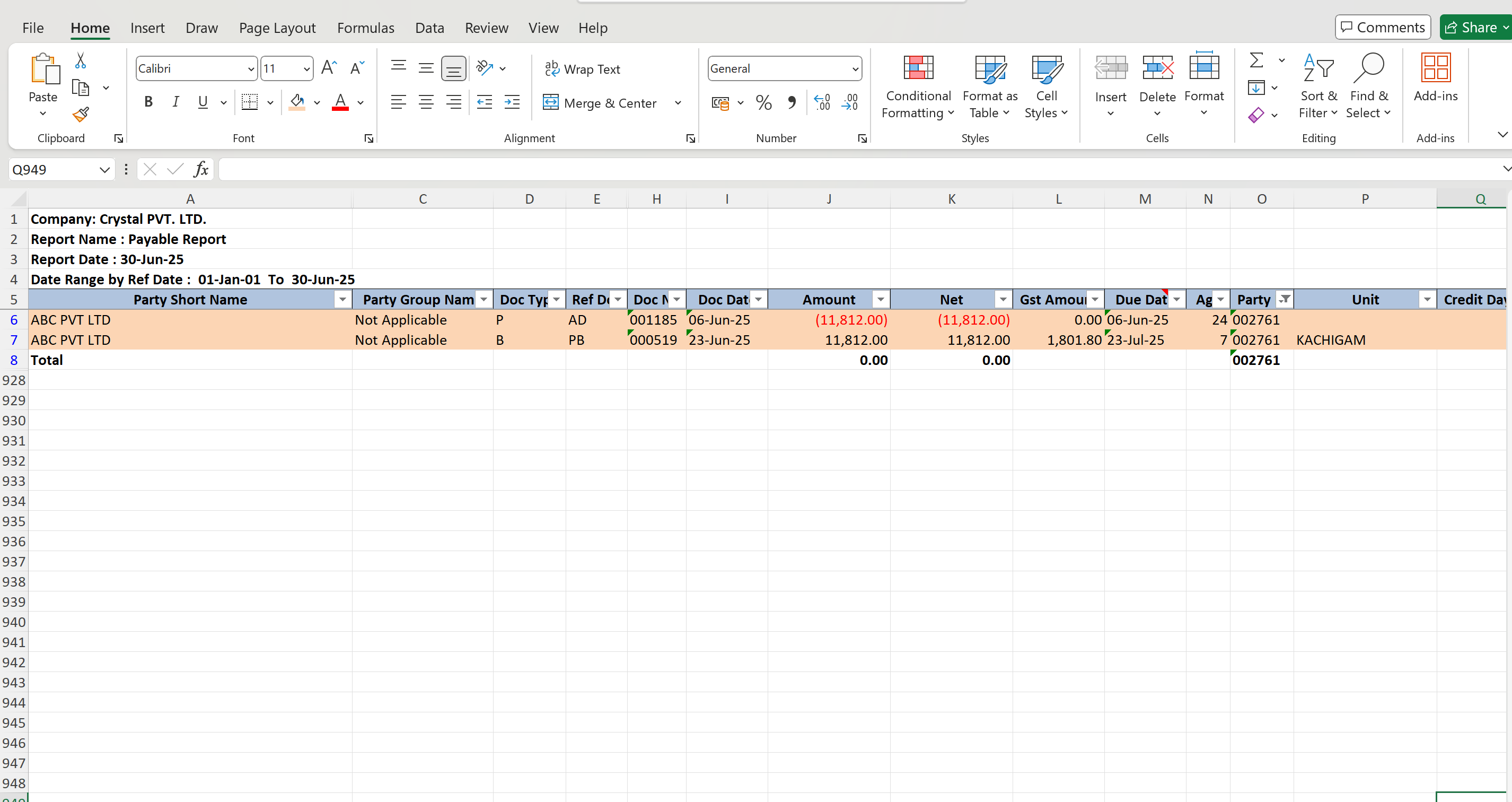Open Cell Styles gallery
1512x802 pixels.
pos(1047,87)
